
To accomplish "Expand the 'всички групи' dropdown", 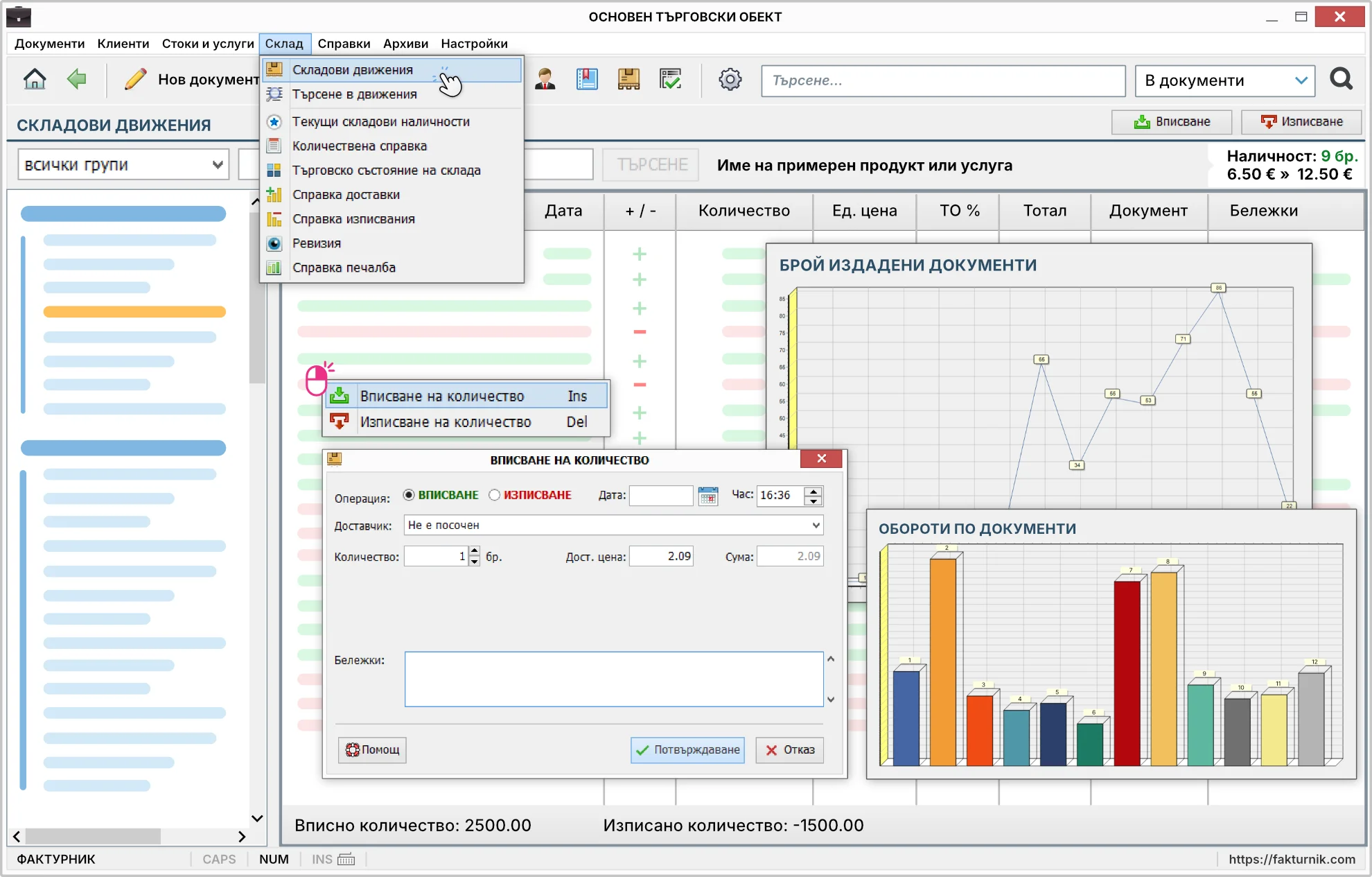I will (x=123, y=165).
